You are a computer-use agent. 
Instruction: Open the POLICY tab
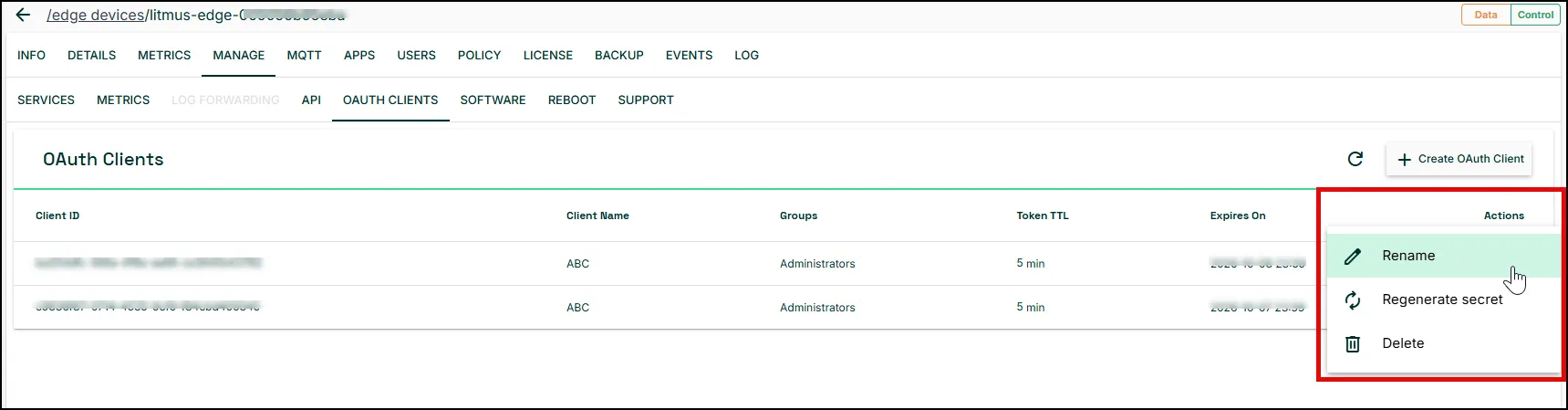coord(480,55)
